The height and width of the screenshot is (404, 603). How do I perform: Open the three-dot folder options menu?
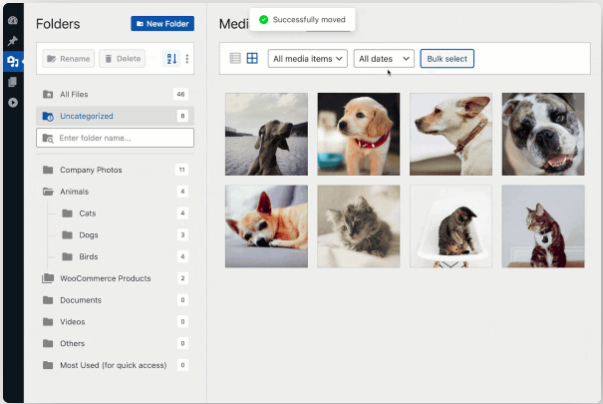pos(187,59)
